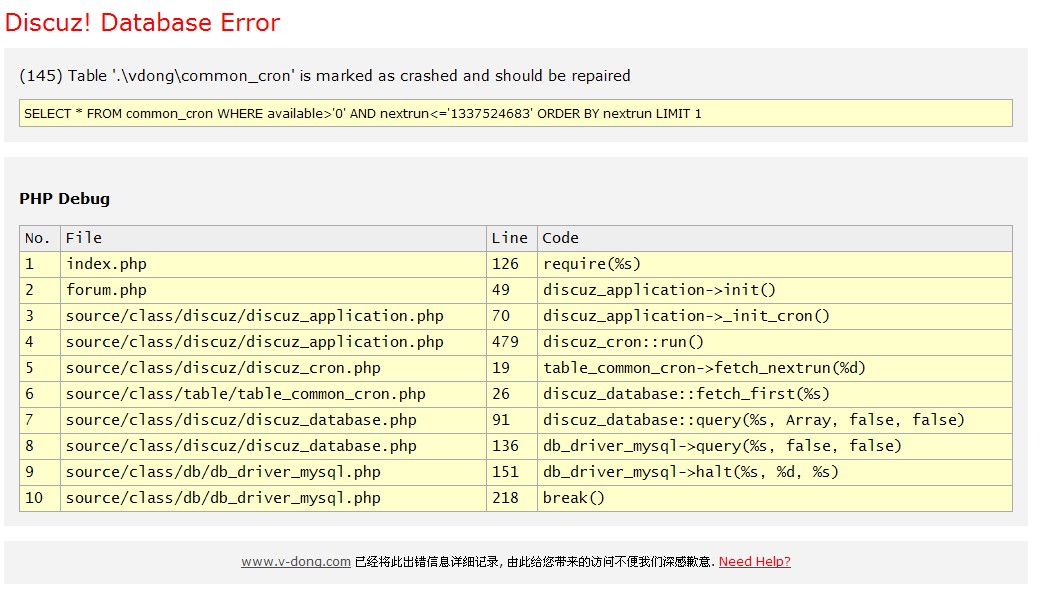The height and width of the screenshot is (590, 1040).
Task: Click line number 136
Action: pos(505,446)
